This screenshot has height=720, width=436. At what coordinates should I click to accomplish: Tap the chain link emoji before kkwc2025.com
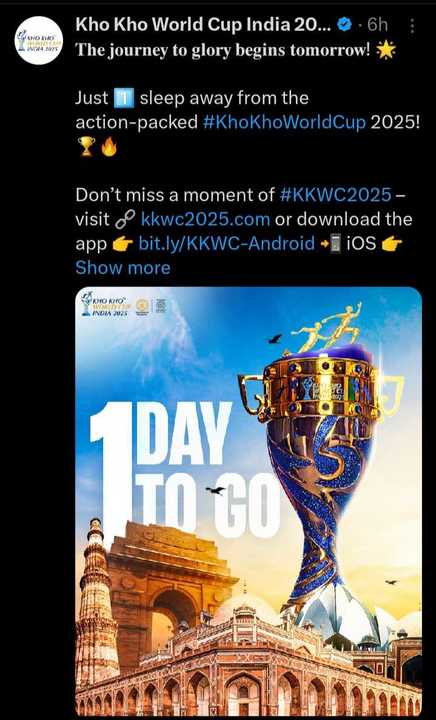125,219
